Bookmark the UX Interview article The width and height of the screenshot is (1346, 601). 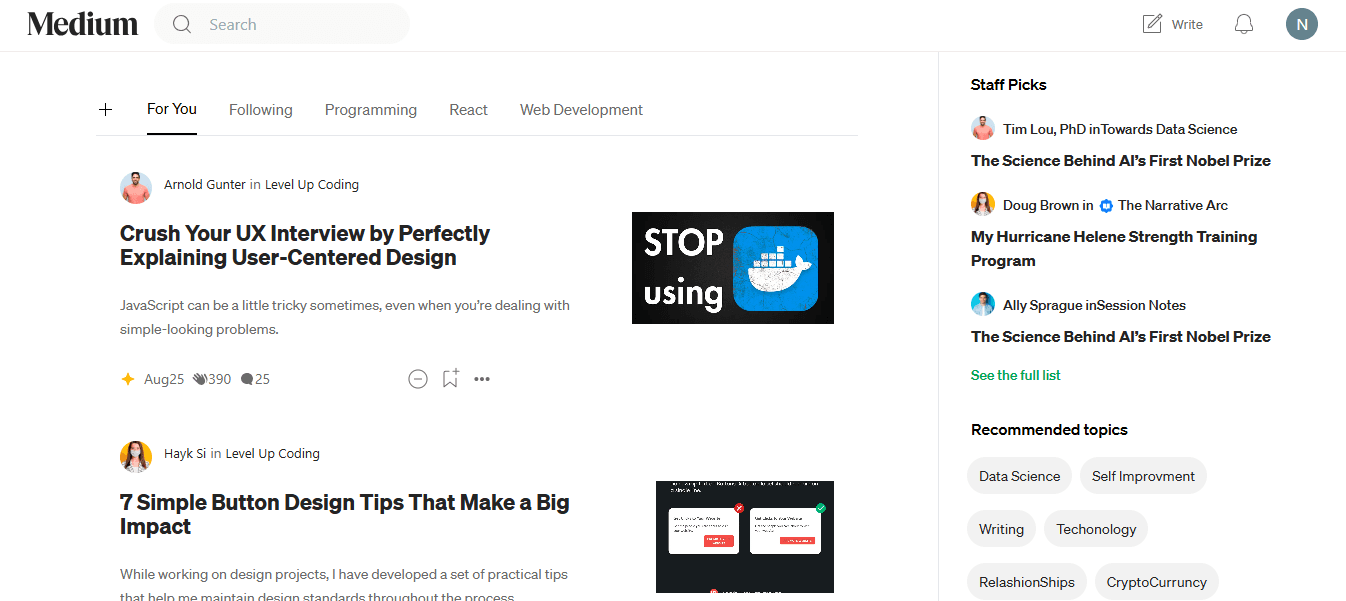(450, 378)
